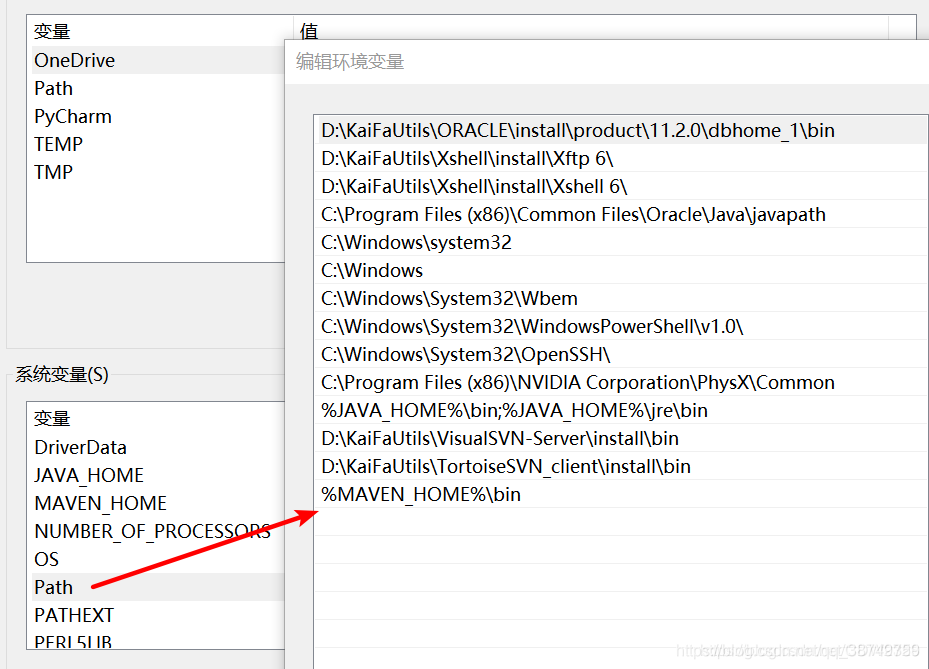The height and width of the screenshot is (669, 929).
Task: Select the Xftp 6 path entry
Action: click(x=621, y=158)
